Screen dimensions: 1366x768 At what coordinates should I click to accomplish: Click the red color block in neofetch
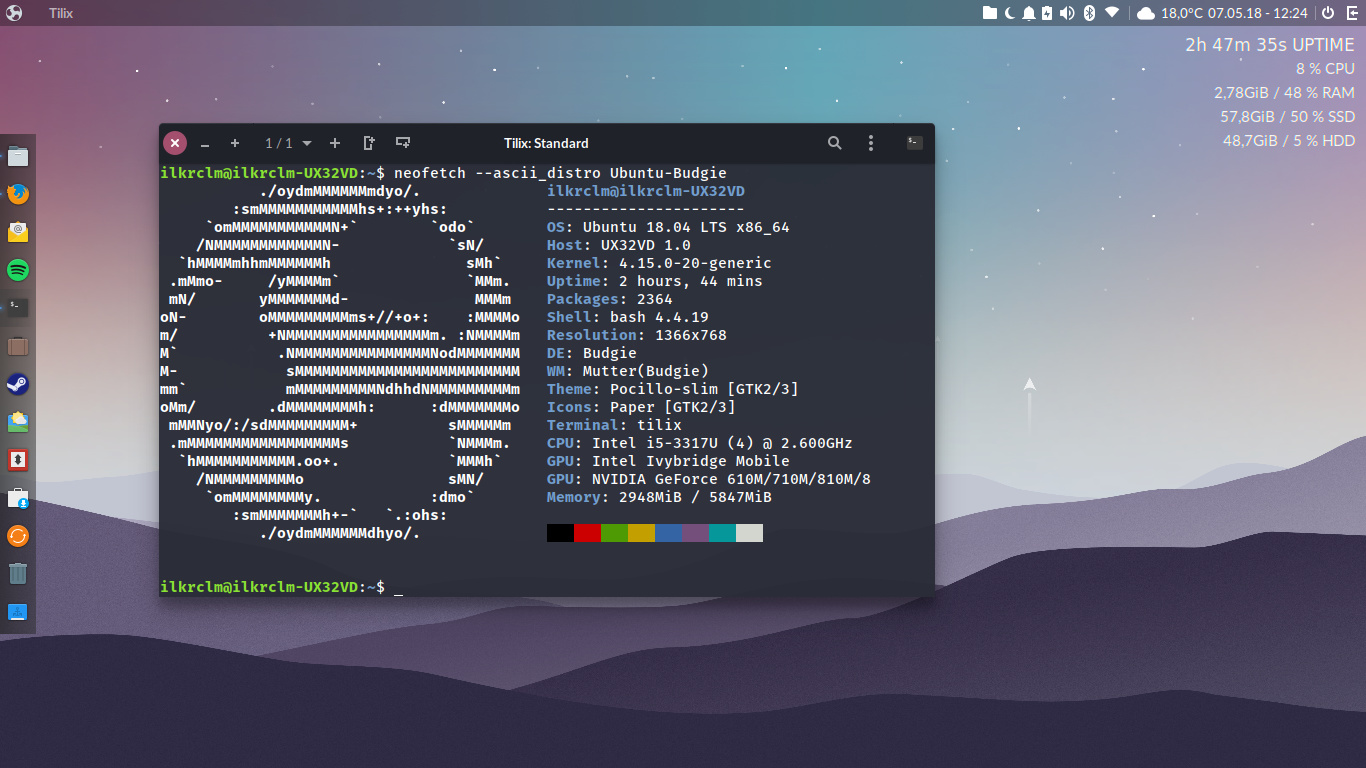click(587, 533)
